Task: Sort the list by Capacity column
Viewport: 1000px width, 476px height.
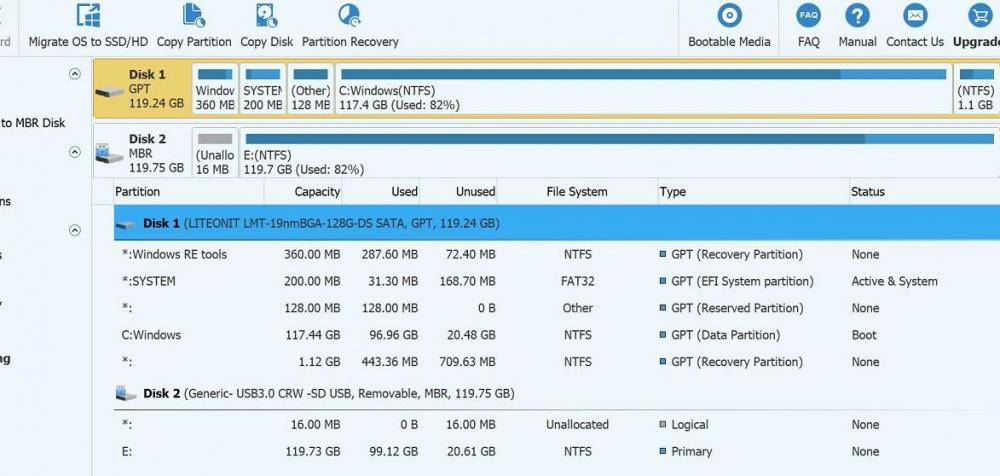Action: pos(316,192)
